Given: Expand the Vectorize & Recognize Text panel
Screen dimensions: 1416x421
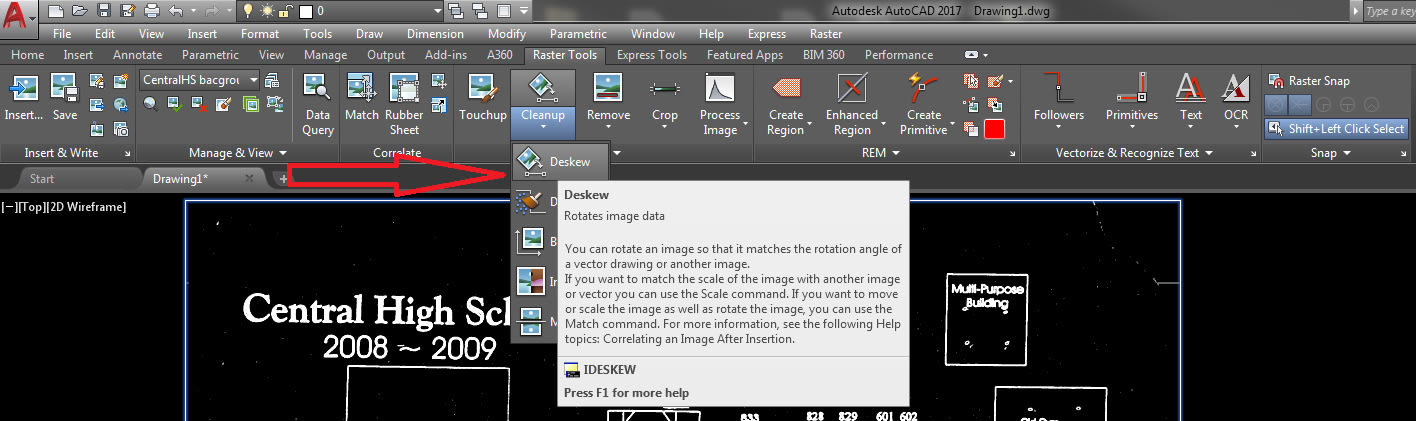Looking at the screenshot, I should [1135, 153].
